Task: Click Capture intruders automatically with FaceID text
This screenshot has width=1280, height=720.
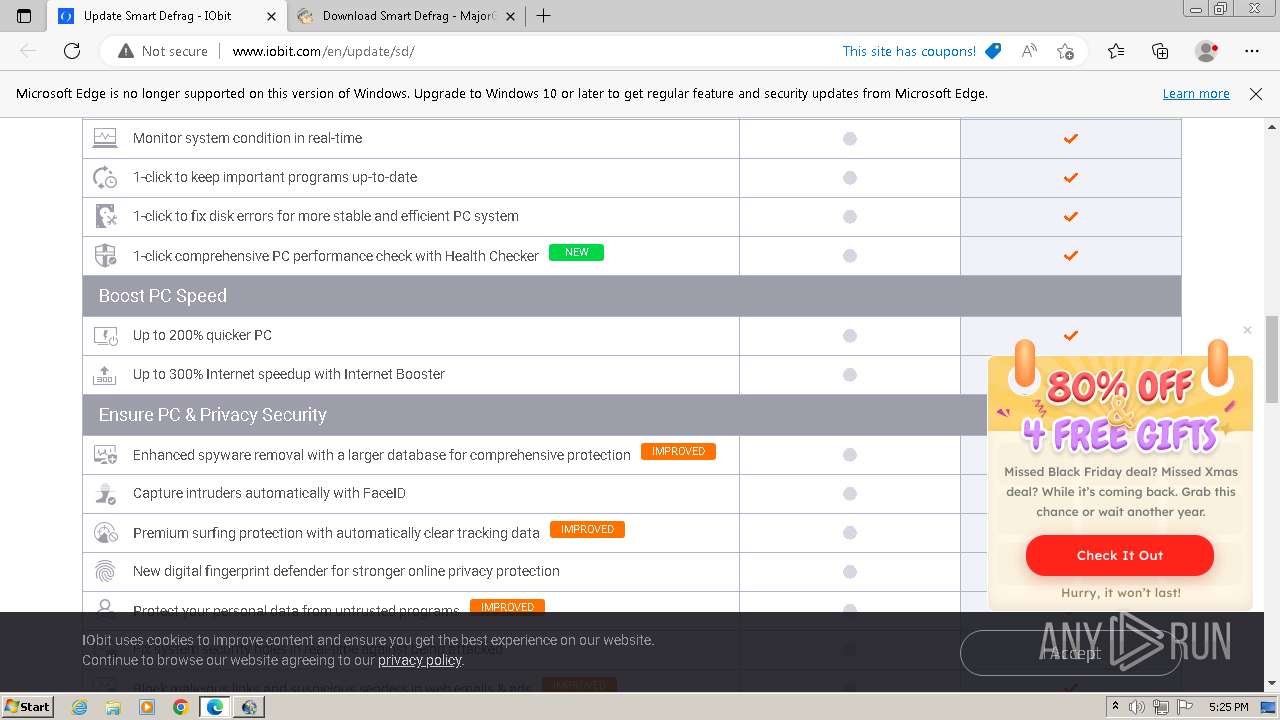Action: (269, 493)
